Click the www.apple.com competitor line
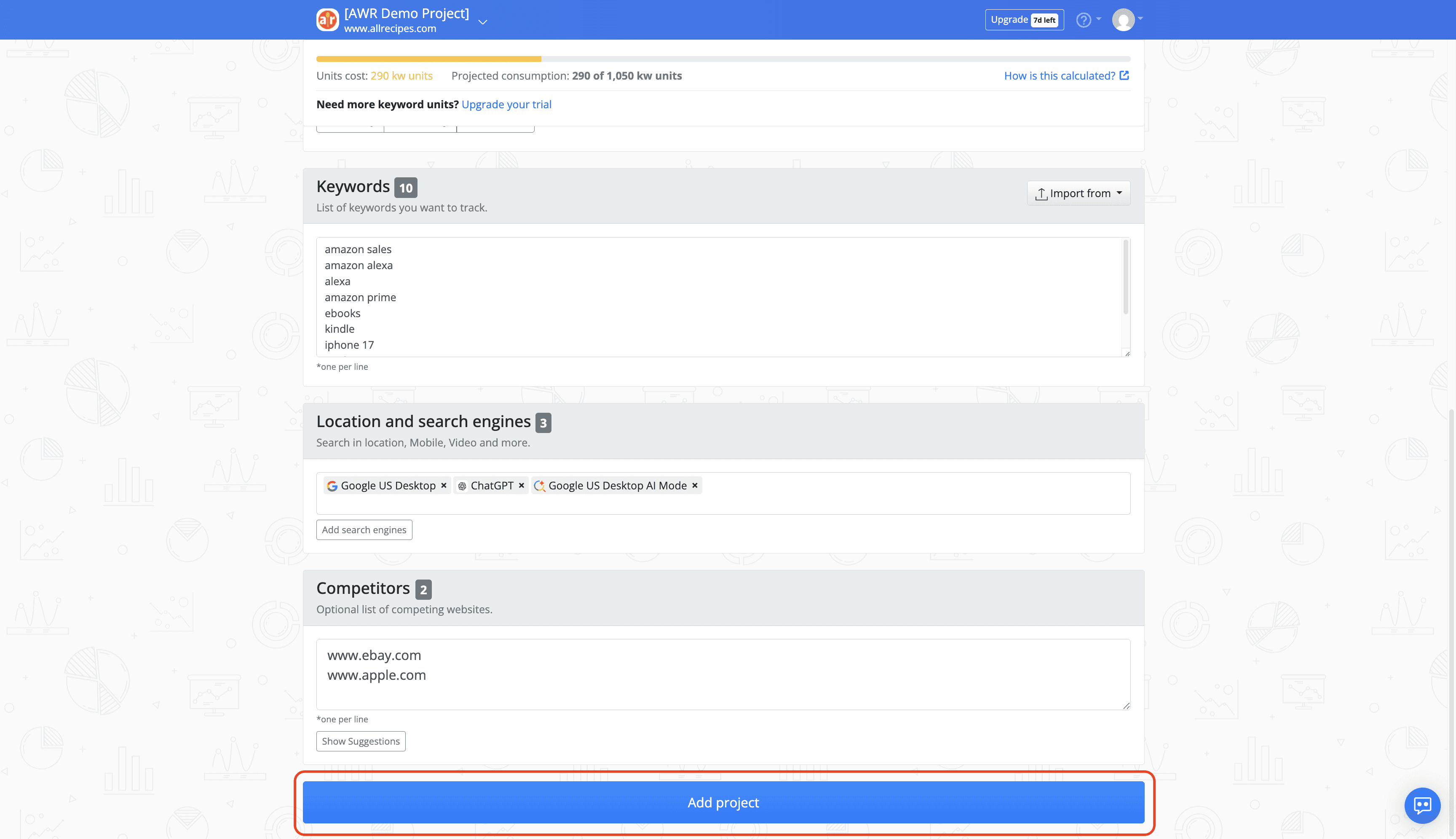This screenshot has width=1456, height=839. tap(376, 675)
